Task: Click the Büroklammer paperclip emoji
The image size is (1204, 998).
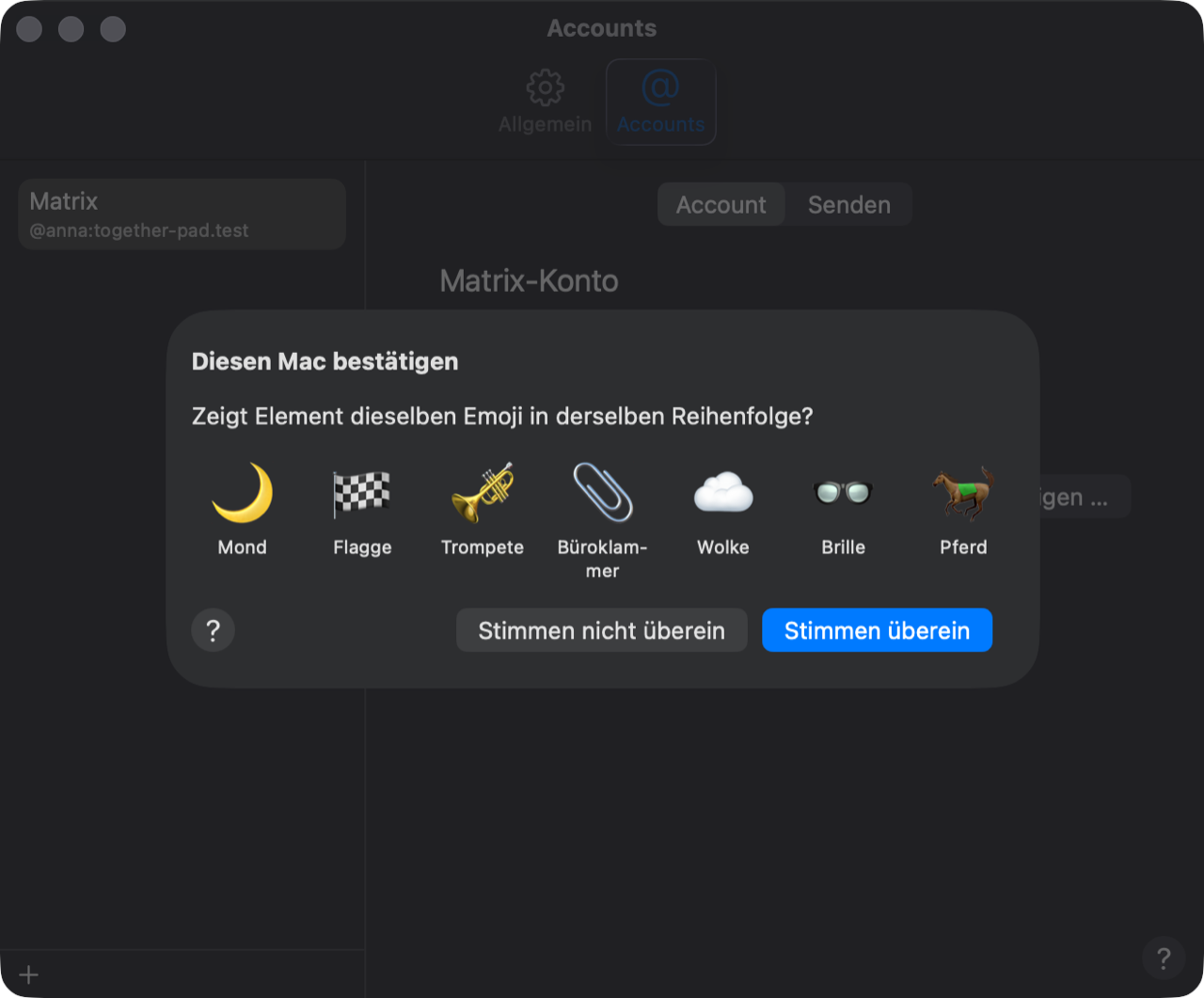Action: (603, 492)
